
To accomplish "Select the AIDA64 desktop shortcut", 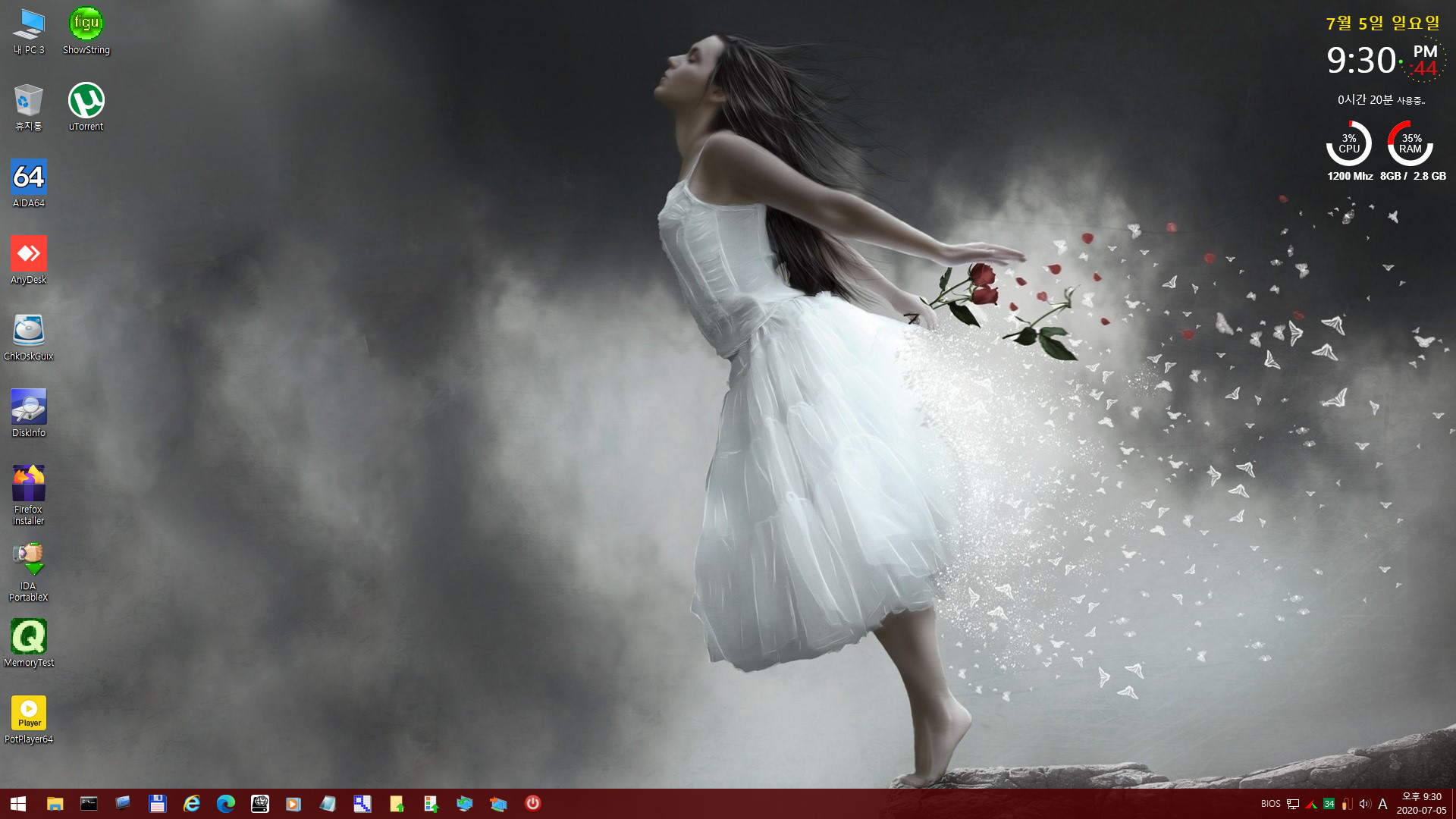I will tap(29, 184).
